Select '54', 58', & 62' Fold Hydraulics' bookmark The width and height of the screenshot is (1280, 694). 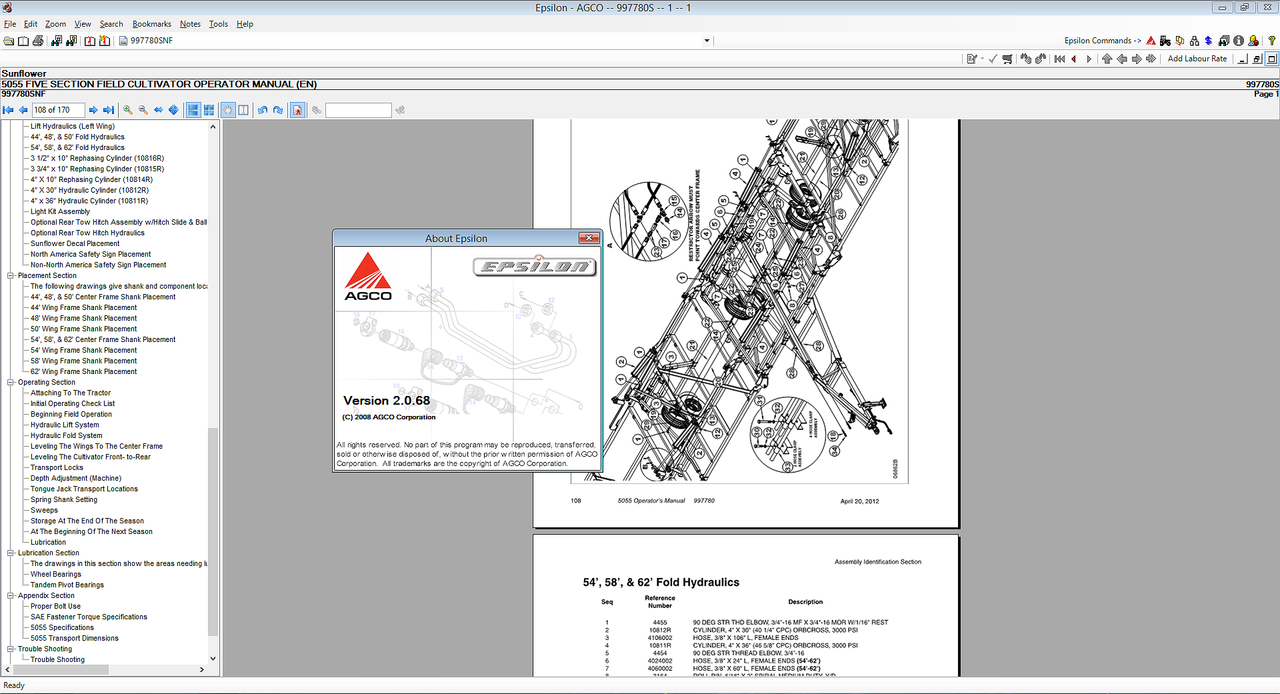tap(77, 147)
